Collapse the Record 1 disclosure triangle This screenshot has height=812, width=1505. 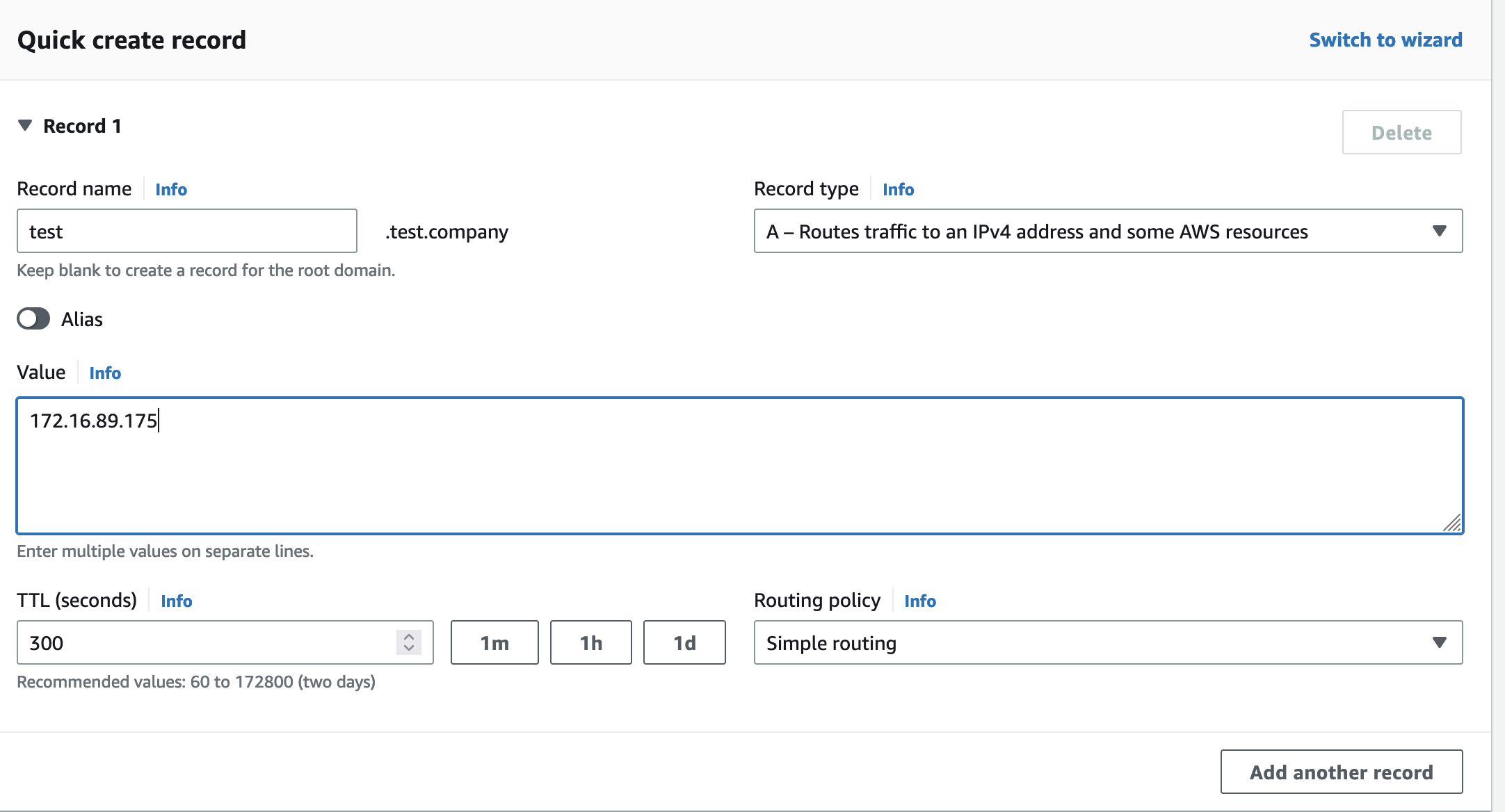pyautogui.click(x=25, y=126)
